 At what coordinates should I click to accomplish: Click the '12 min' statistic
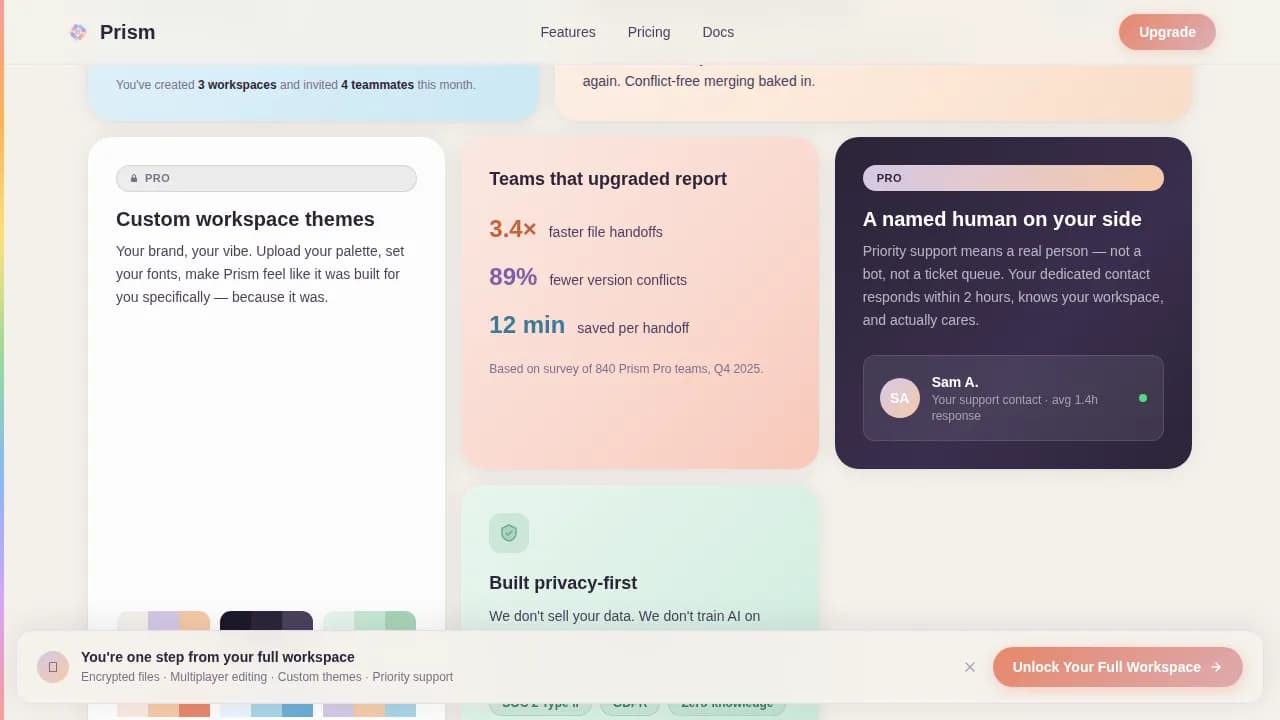[527, 325]
